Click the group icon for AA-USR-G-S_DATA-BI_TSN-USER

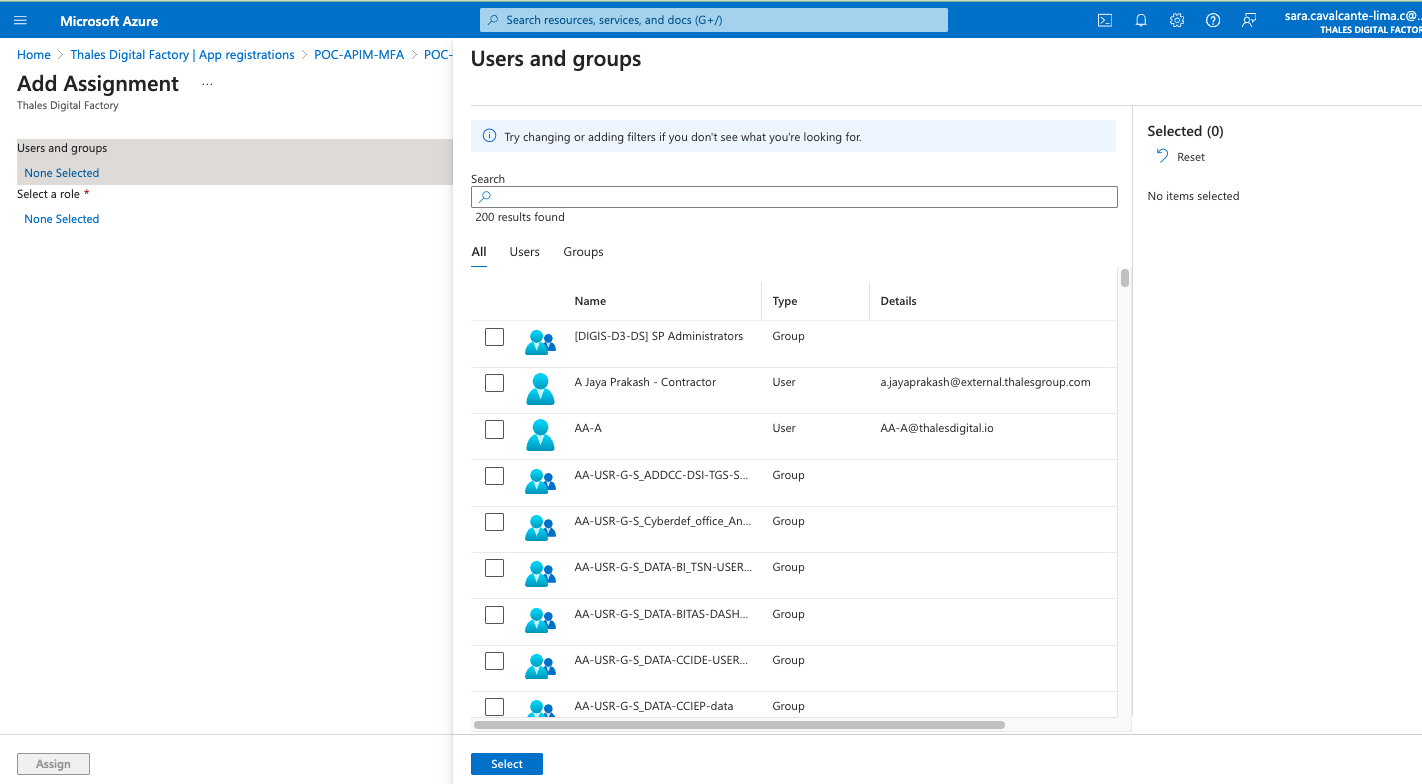click(540, 573)
